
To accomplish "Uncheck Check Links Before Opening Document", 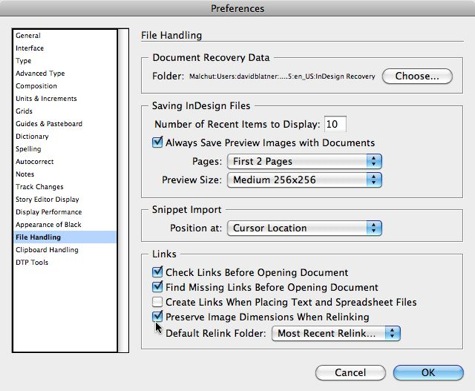I will pyautogui.click(x=157, y=272).
